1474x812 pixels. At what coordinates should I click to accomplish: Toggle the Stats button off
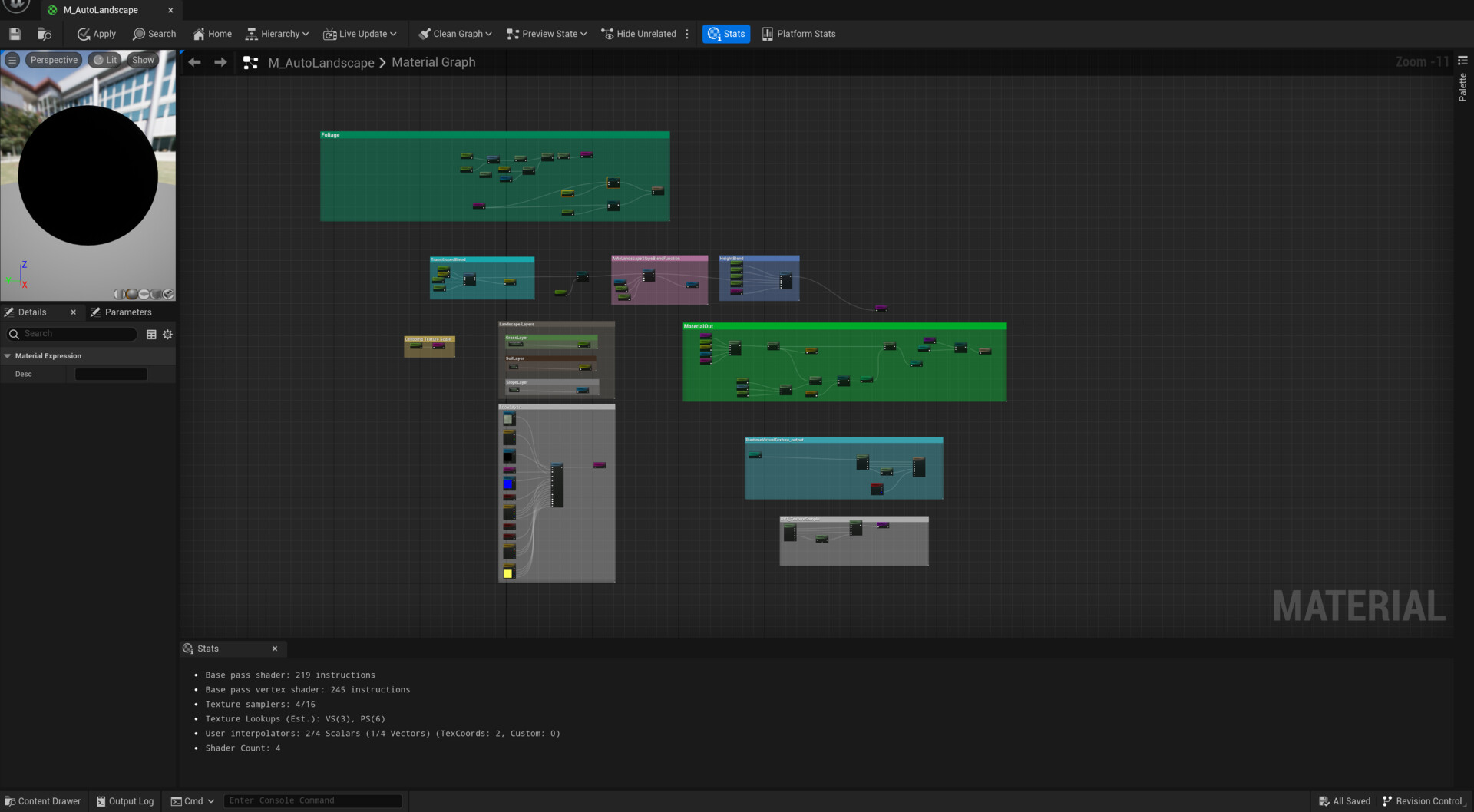[x=726, y=34]
